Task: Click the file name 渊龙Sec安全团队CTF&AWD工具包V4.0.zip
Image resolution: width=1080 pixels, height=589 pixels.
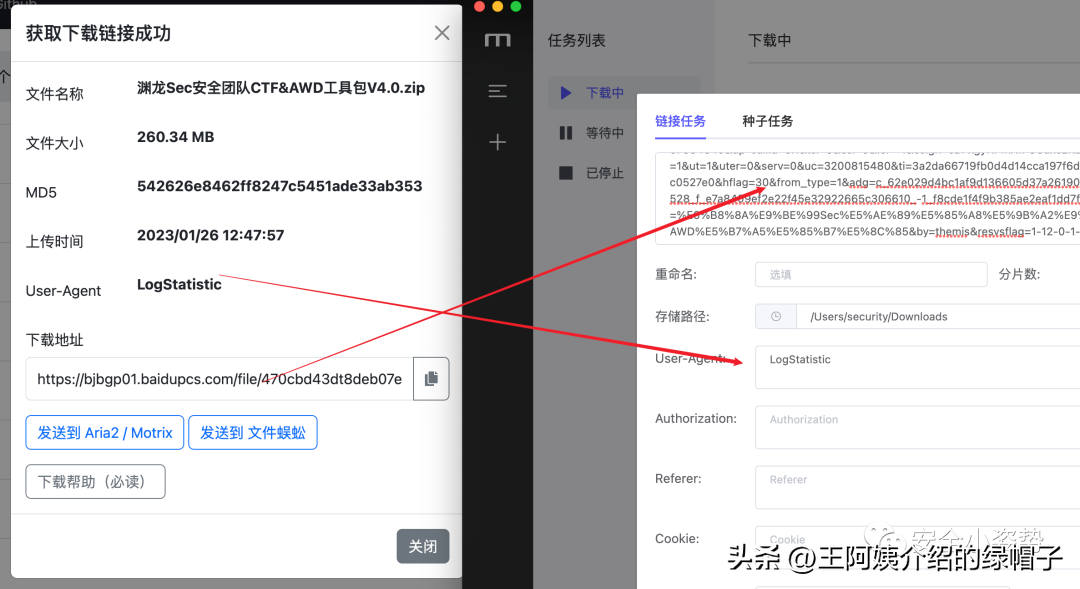Action: 281,87
